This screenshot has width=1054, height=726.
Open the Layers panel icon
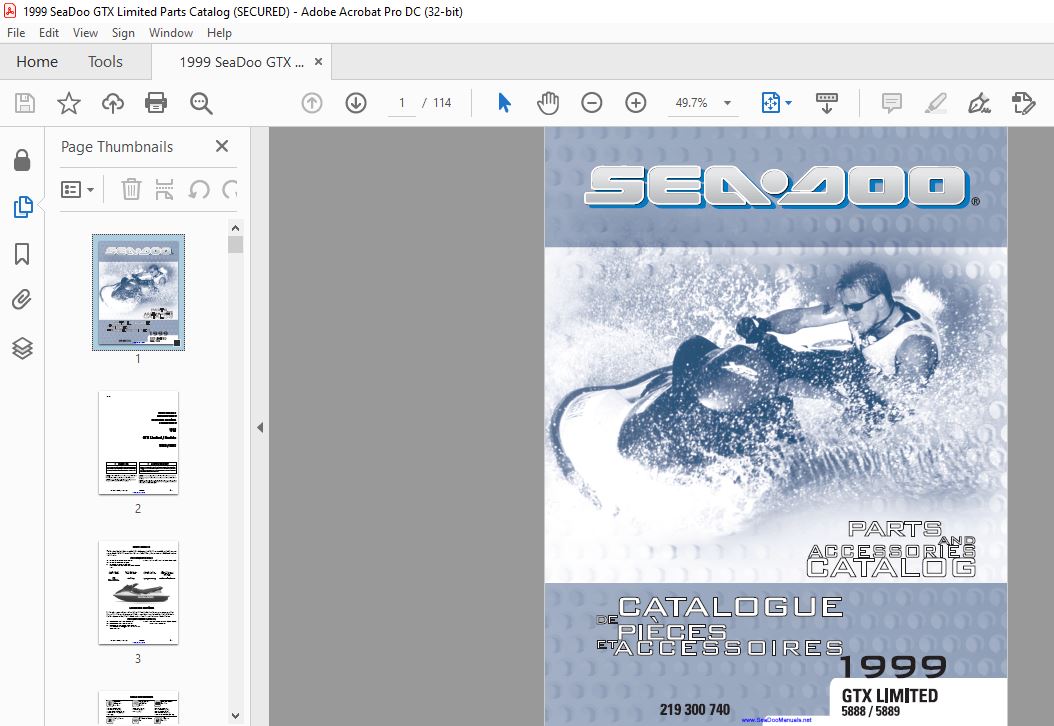coord(22,348)
